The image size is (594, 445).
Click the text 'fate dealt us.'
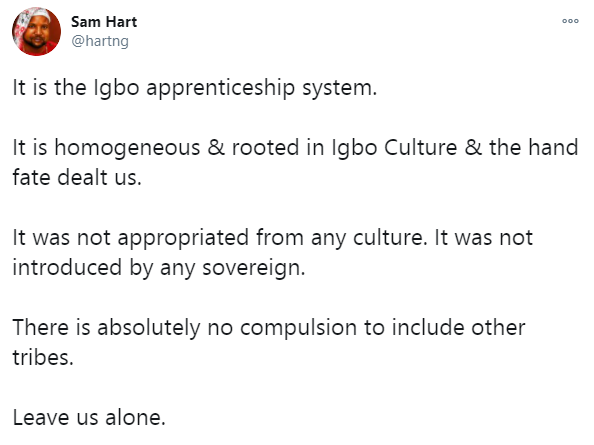pyautogui.click(x=77, y=177)
